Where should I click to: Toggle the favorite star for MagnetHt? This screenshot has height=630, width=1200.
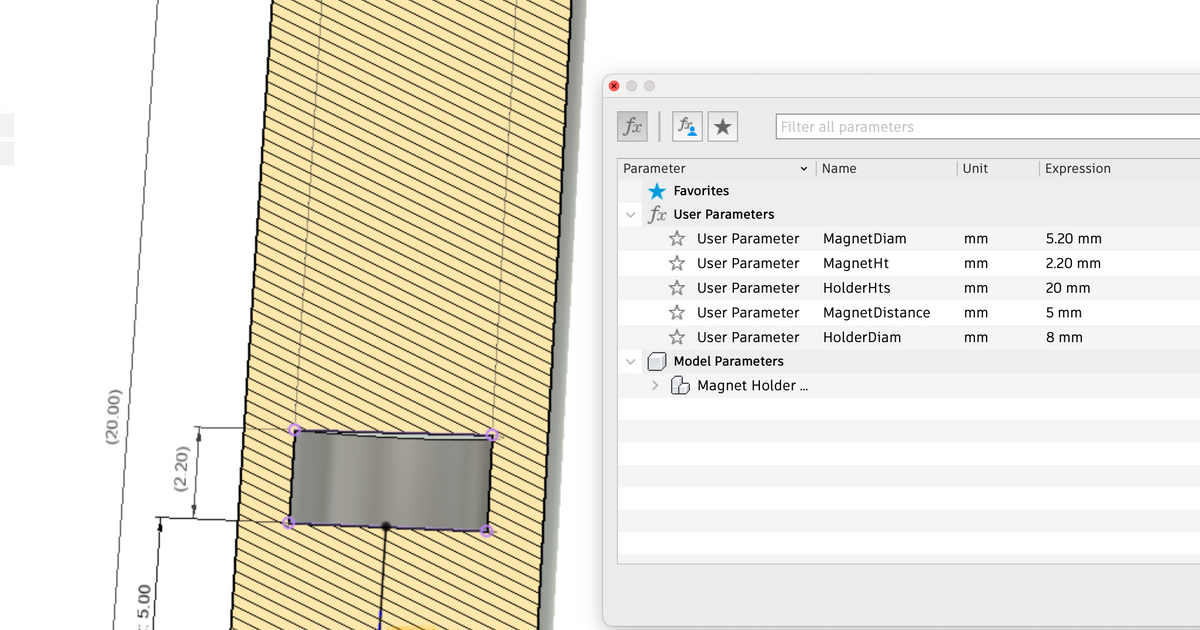[676, 263]
